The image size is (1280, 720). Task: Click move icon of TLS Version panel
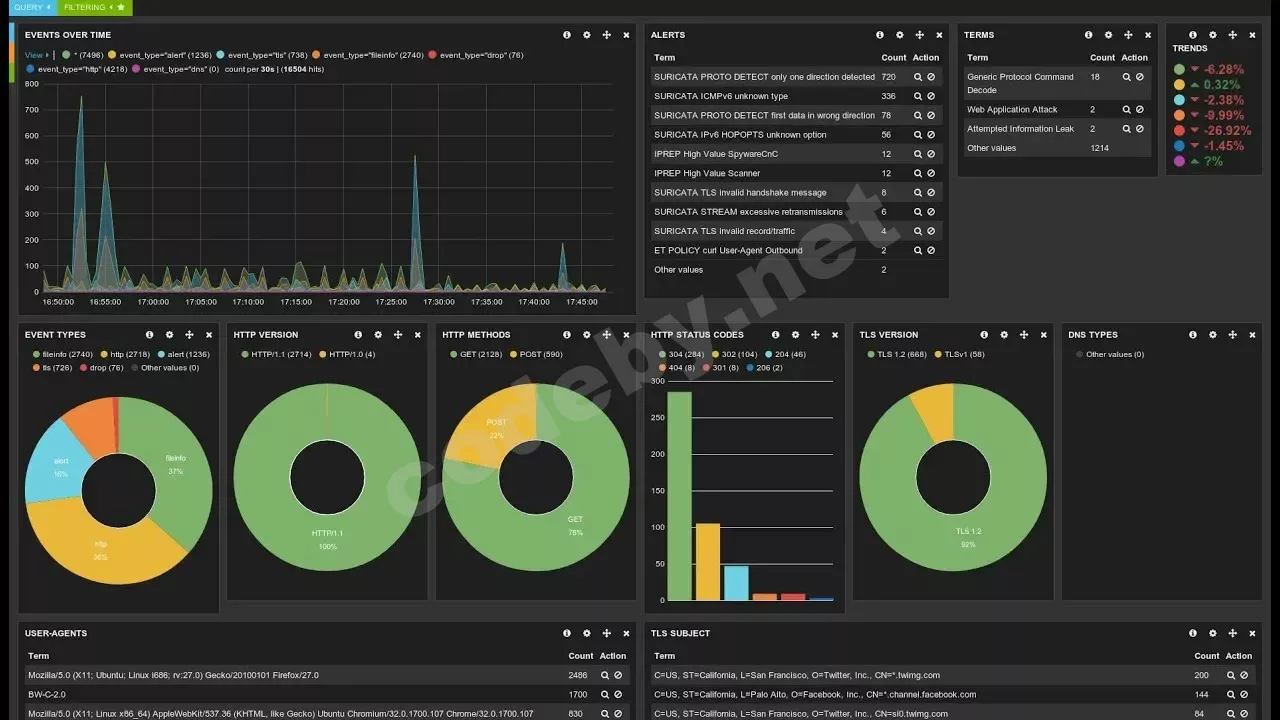coord(1024,335)
